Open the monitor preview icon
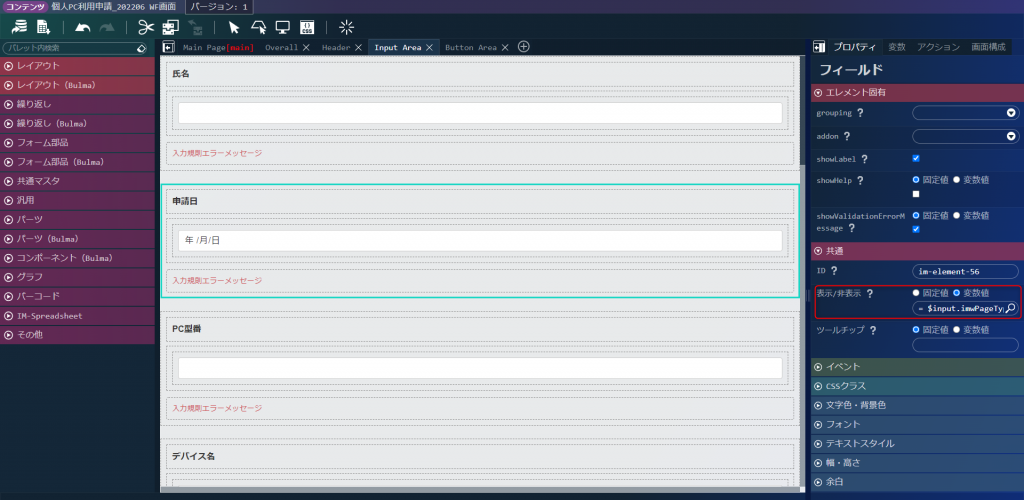The height and width of the screenshot is (500, 1024). click(282, 27)
